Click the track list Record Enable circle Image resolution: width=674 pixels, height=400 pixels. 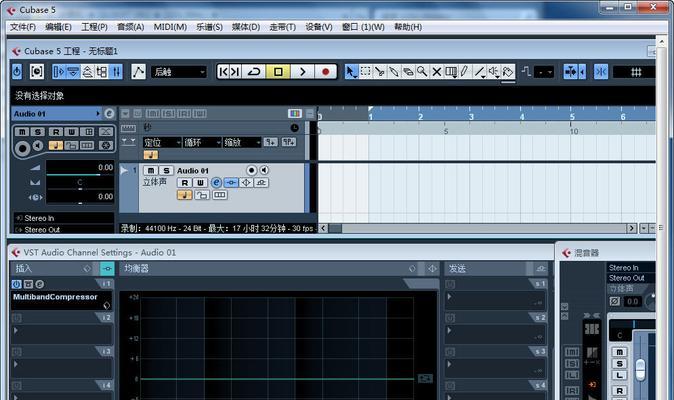(x=251, y=170)
